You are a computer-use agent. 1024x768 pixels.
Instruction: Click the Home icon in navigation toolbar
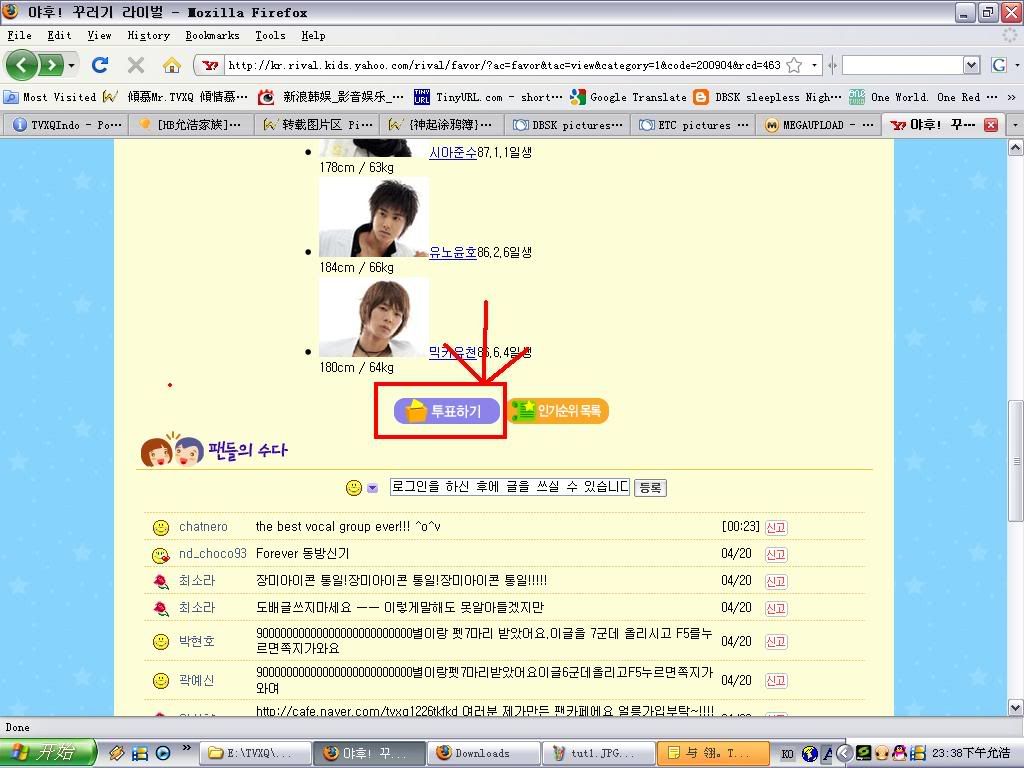pos(172,65)
